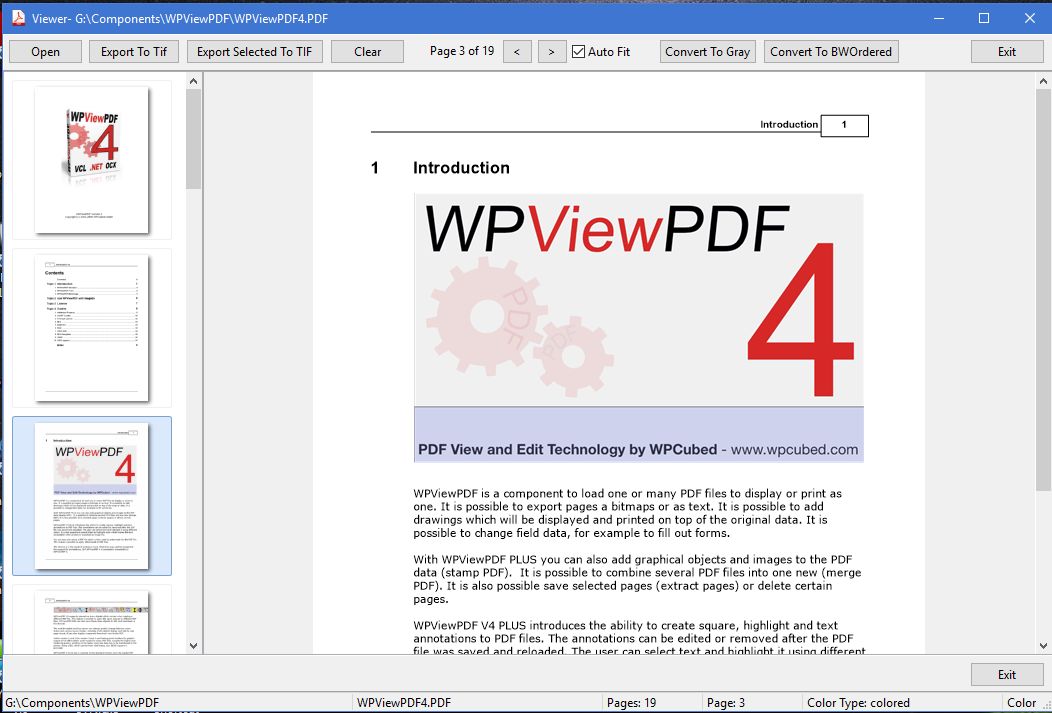Viewport: 1052px width, 713px height.
Task: Click the document view scroll down arrow
Action: pos(1043,646)
